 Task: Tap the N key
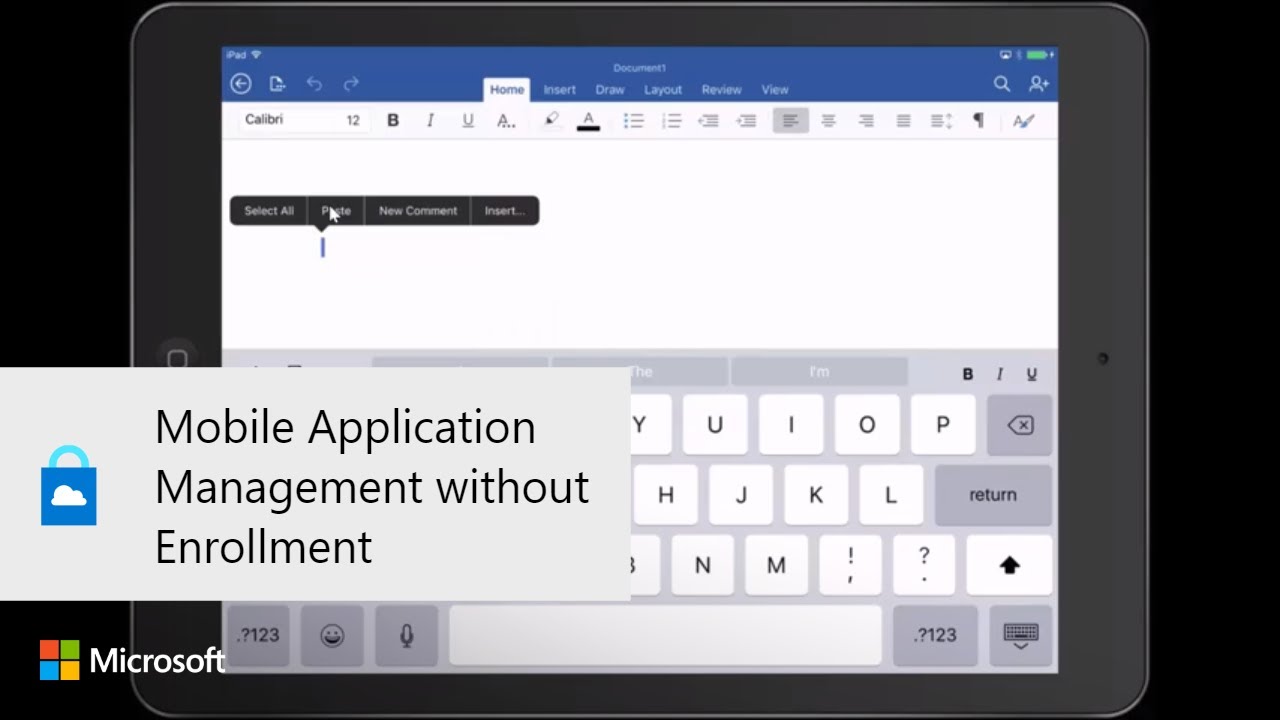pyautogui.click(x=702, y=565)
